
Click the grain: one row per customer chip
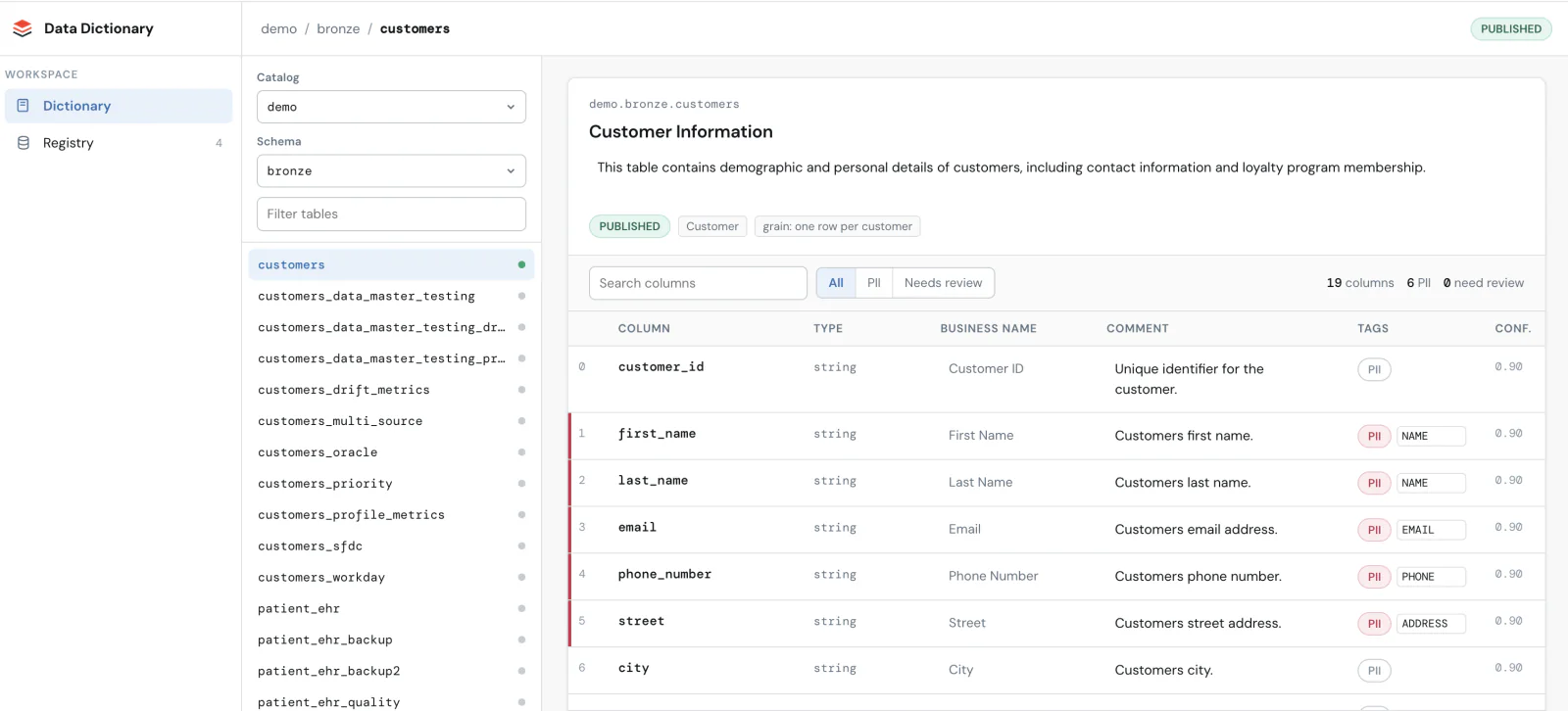837,226
